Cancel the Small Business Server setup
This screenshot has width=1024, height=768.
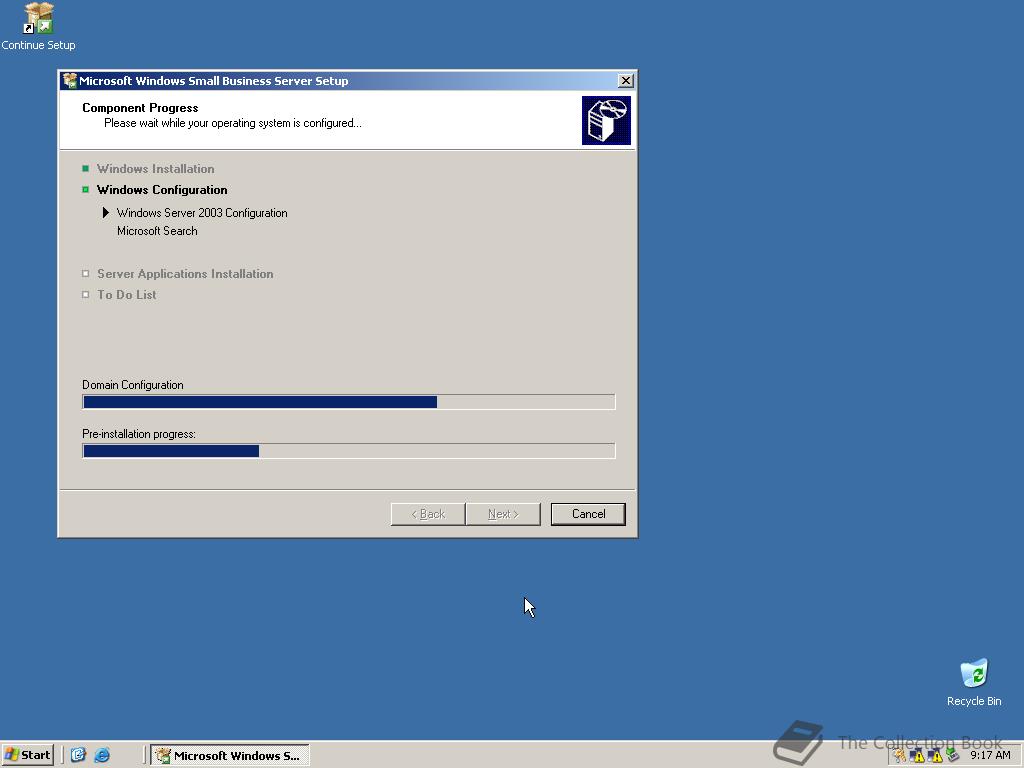click(x=588, y=514)
